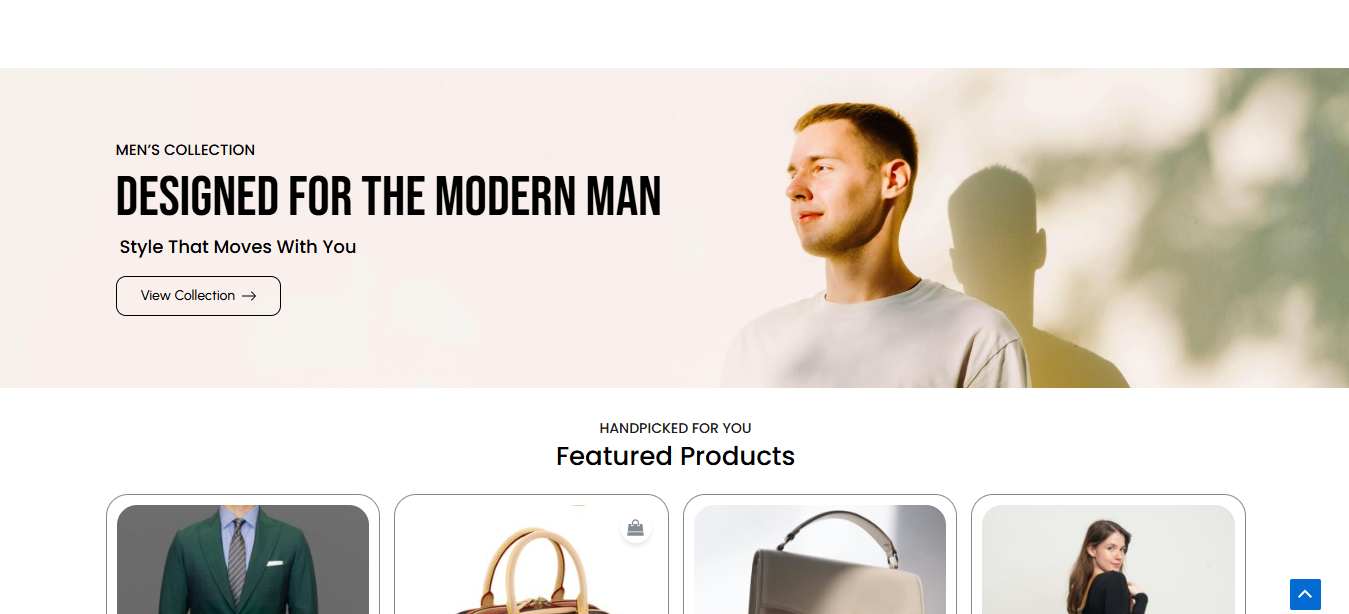Click the Style That Moves With You tagline

pos(238,247)
